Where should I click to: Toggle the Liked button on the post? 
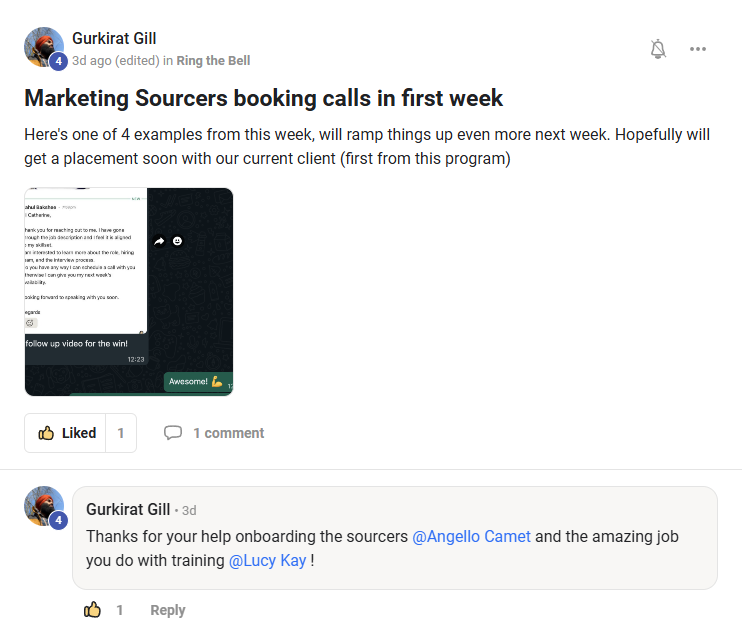(66, 433)
